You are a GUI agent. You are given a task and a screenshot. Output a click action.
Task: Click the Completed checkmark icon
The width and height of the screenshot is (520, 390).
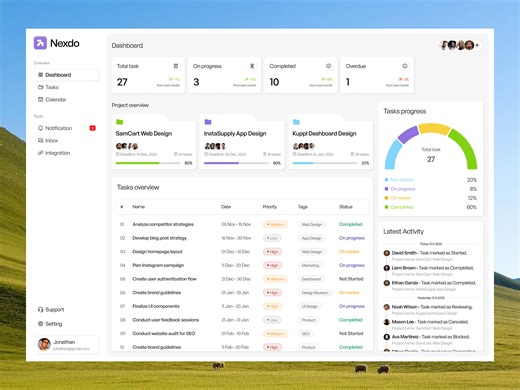(x=328, y=66)
